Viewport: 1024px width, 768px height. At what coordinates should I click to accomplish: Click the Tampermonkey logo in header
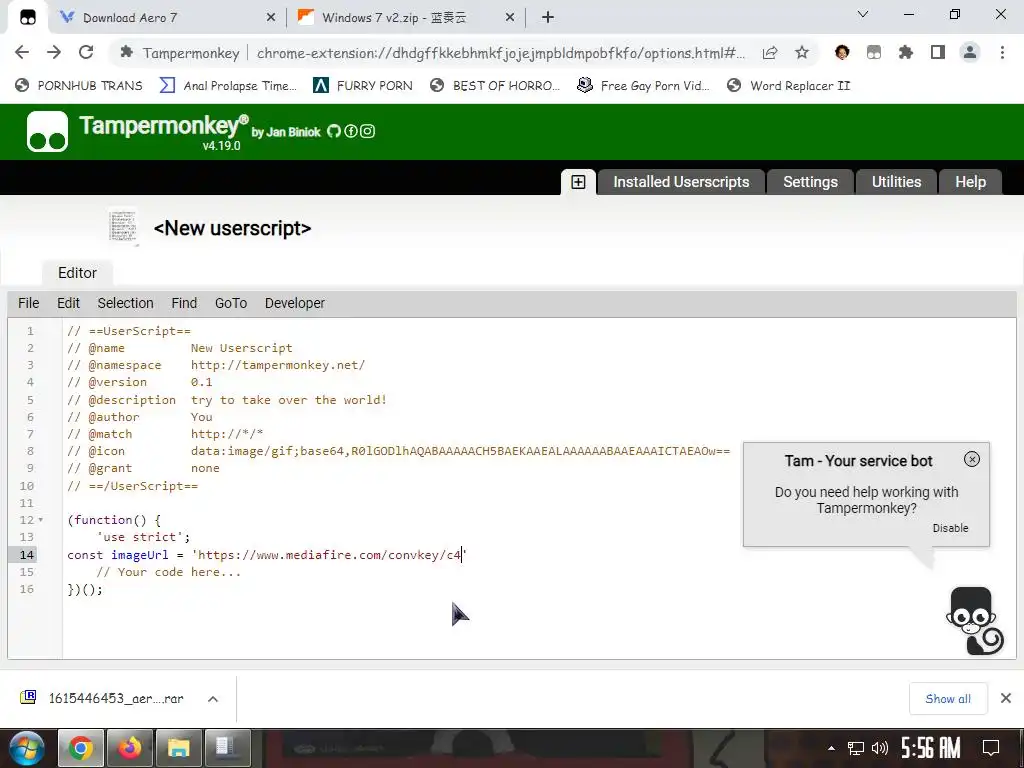(47, 131)
